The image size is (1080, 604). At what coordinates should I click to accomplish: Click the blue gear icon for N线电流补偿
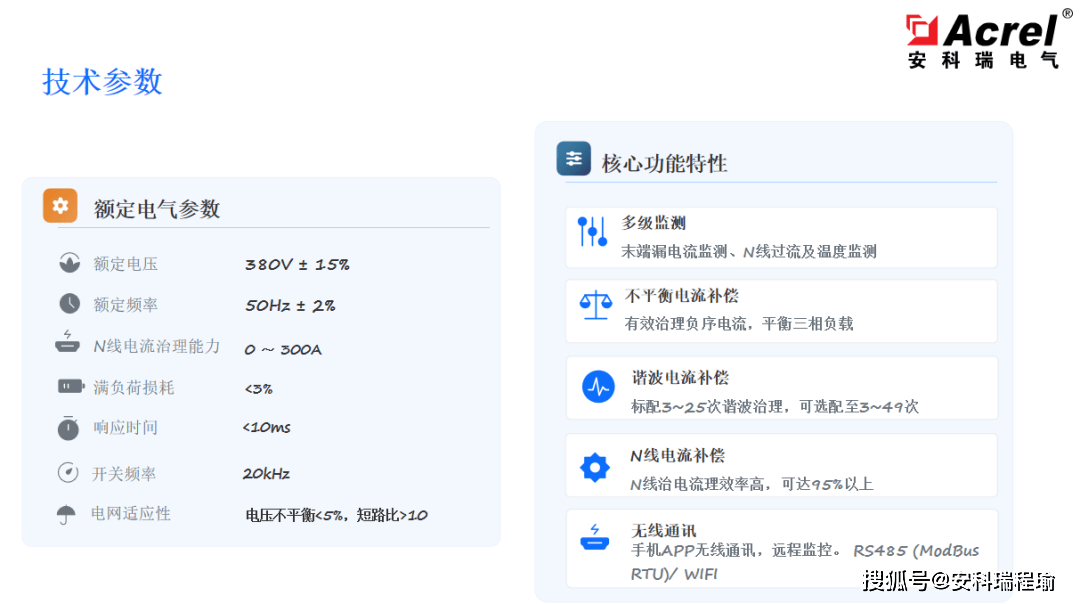pos(594,467)
